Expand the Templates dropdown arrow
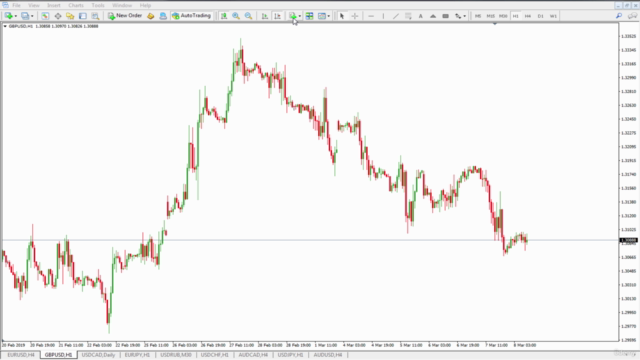640x360 pixels. (329, 16)
